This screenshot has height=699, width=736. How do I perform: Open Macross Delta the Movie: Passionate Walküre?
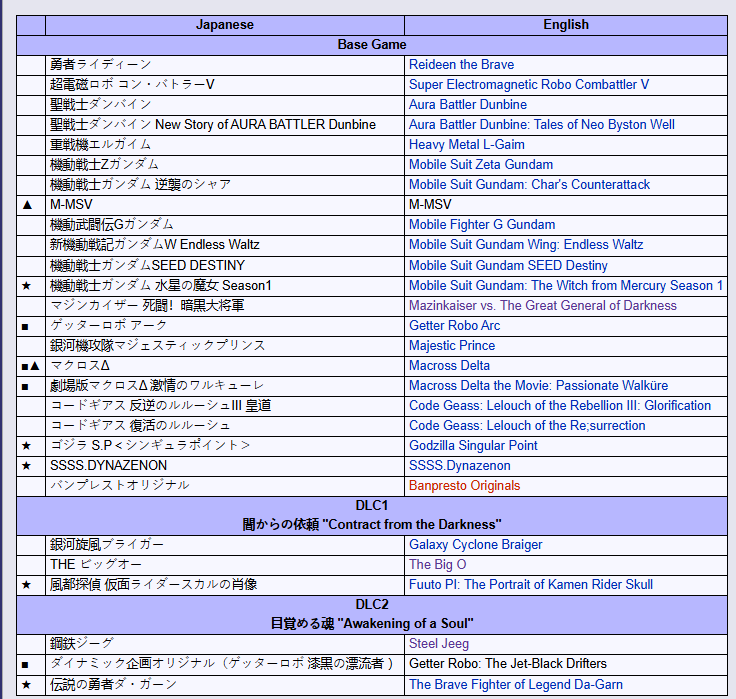coord(538,386)
